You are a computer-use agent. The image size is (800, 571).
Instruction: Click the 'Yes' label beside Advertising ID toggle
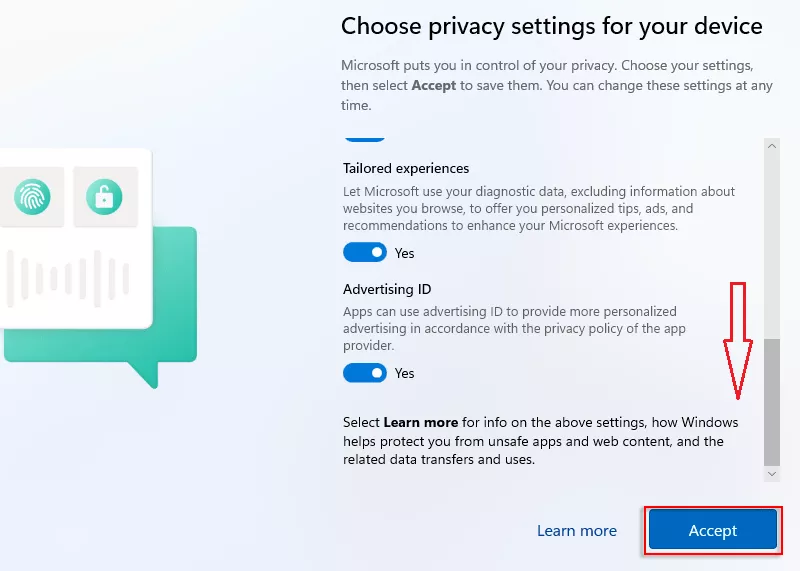click(x=404, y=373)
